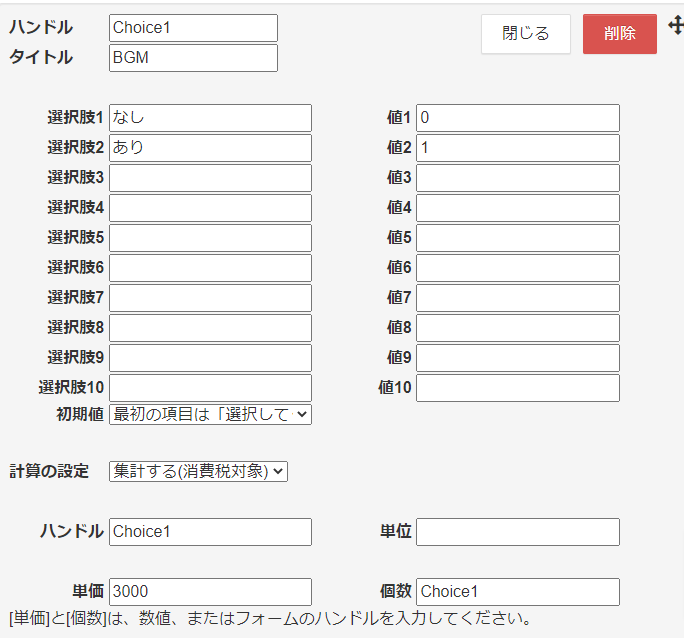Click the empty 選択肢3 input field
The height and width of the screenshot is (638, 684).
tap(210, 178)
